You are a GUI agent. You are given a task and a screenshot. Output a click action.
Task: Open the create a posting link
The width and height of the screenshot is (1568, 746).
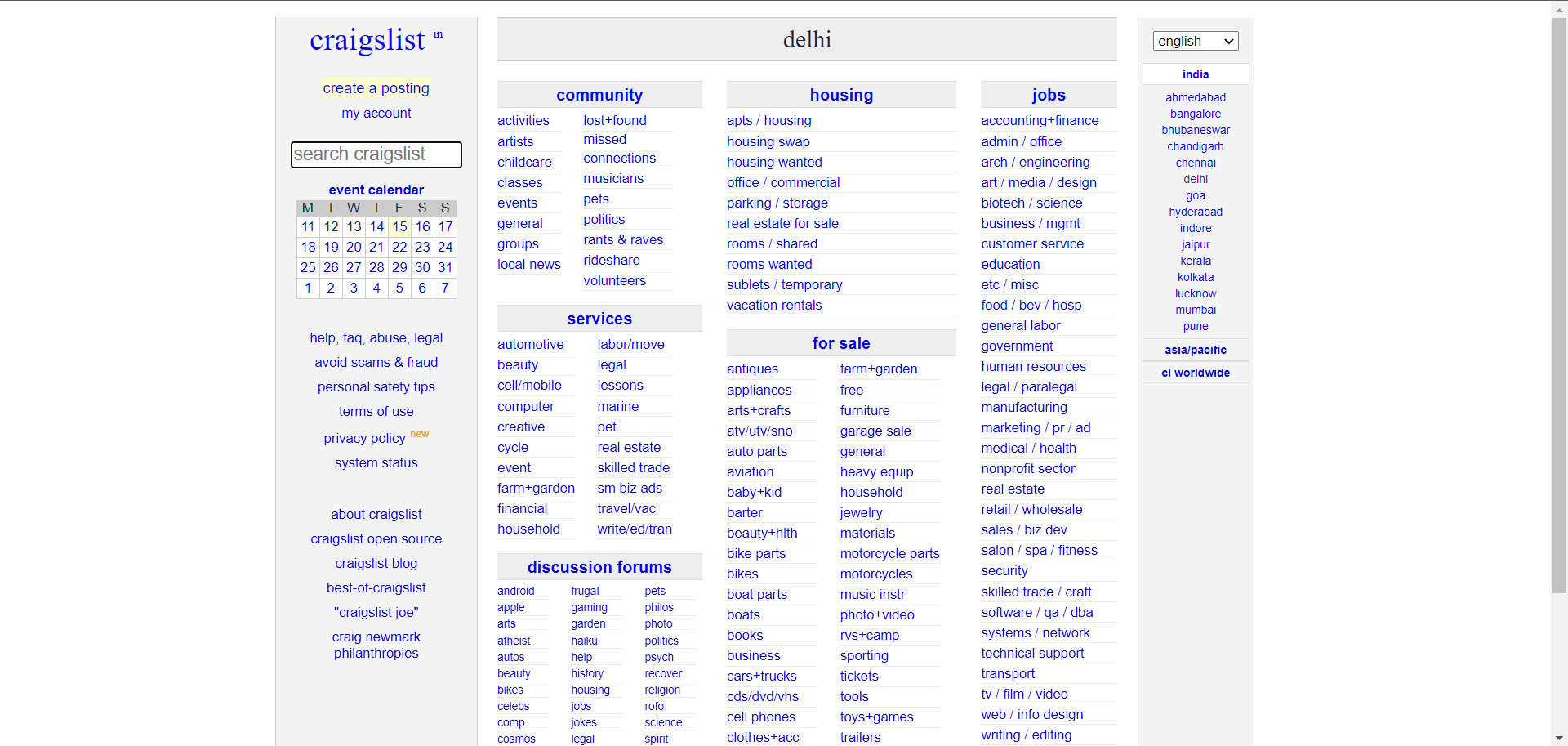(376, 88)
